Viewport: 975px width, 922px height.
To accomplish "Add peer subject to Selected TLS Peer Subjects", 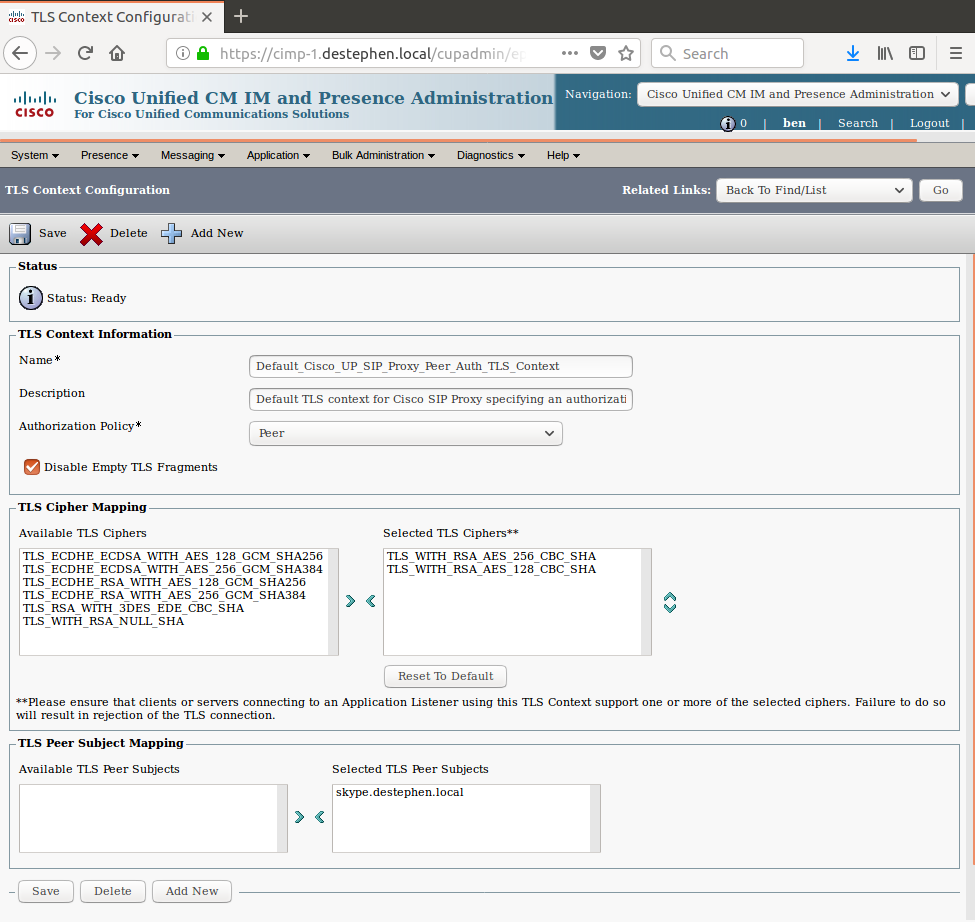I will (300, 817).
